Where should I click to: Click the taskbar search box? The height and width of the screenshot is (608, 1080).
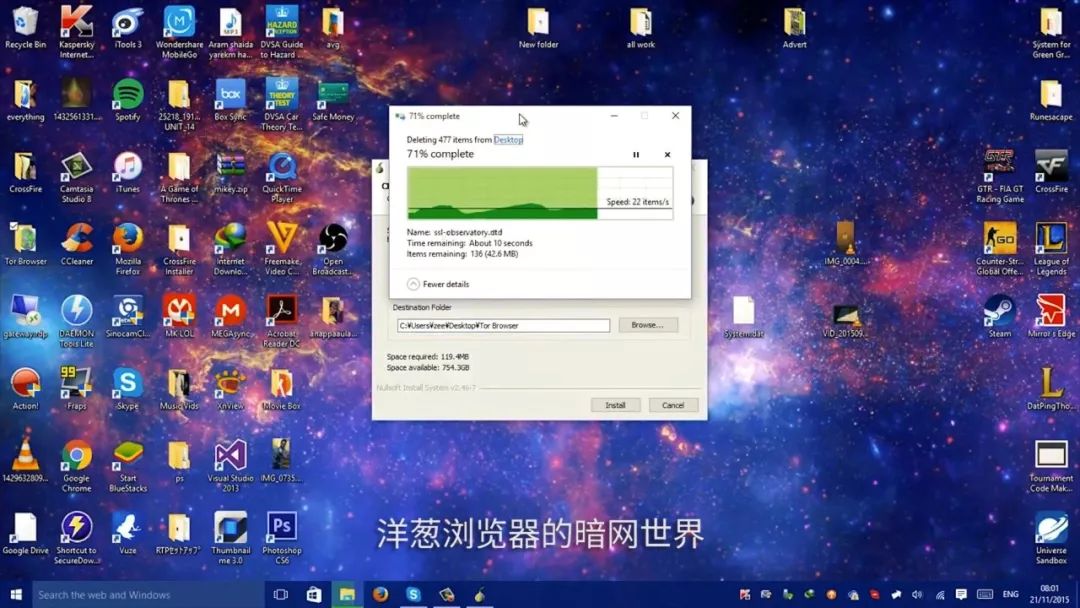pyautogui.click(x=148, y=594)
